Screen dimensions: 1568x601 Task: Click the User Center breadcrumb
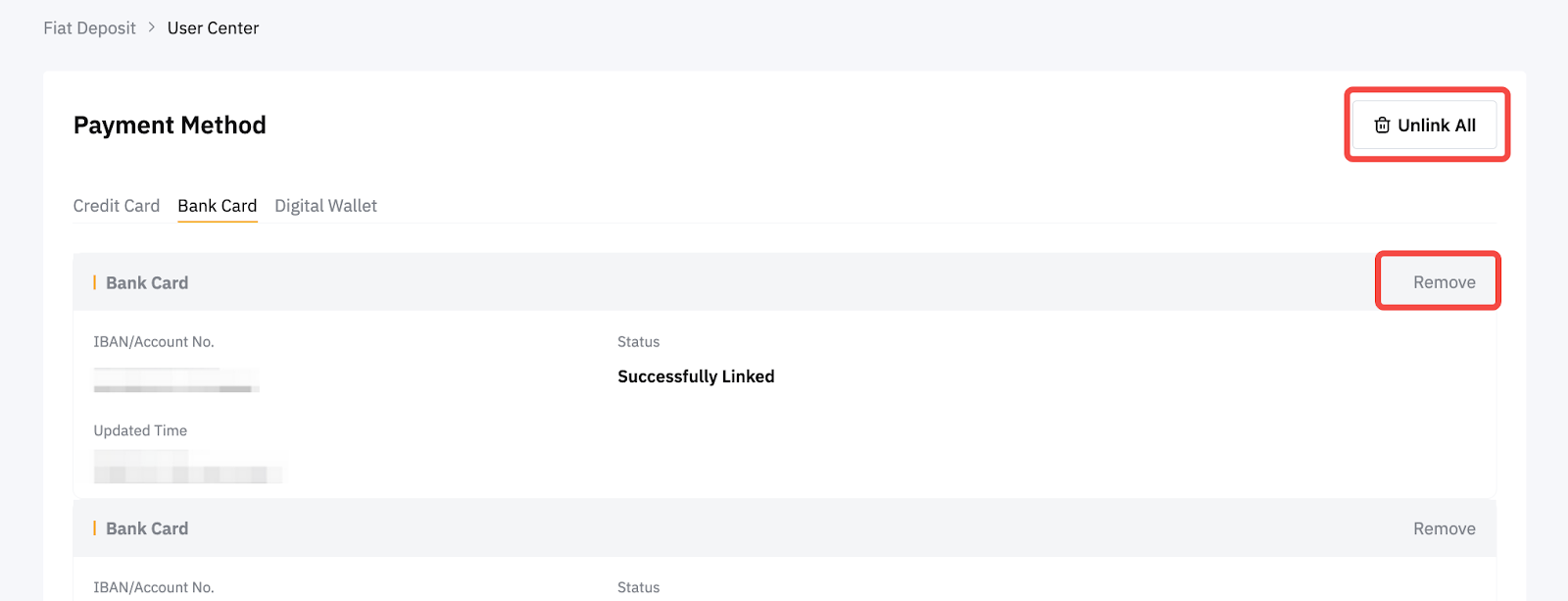point(213,28)
